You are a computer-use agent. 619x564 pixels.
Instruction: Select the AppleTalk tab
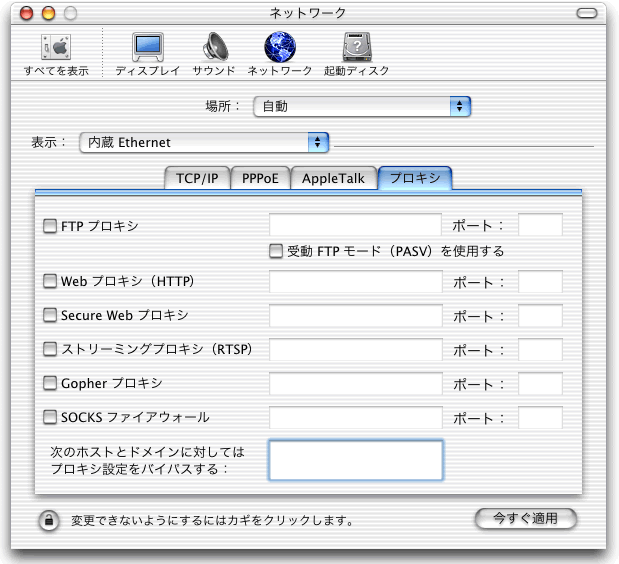click(334, 179)
